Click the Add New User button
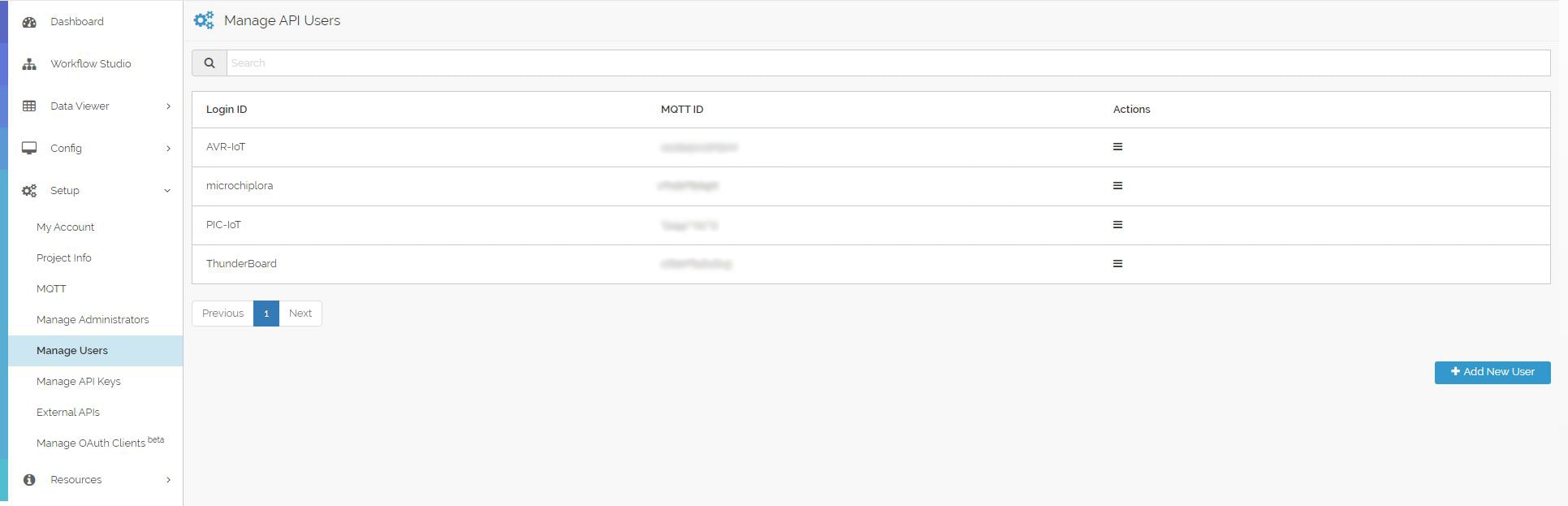This screenshot has height=506, width=1568. tap(1492, 372)
